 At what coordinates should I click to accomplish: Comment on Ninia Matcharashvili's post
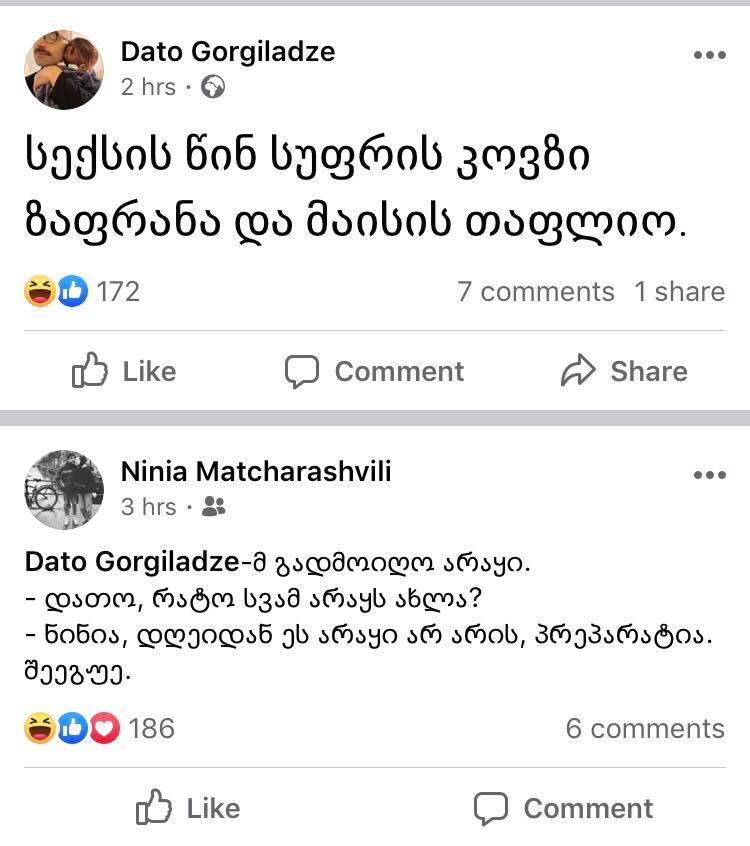pyautogui.click(x=563, y=808)
